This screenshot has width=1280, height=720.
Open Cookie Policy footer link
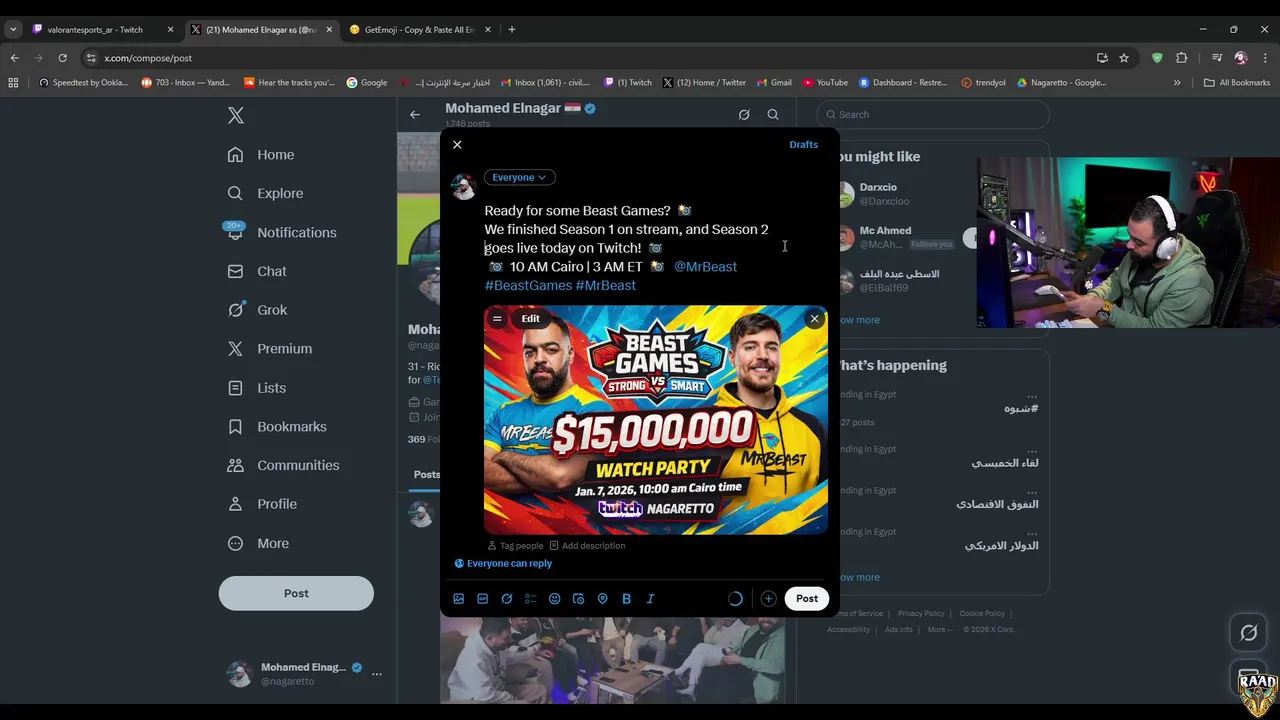point(982,614)
